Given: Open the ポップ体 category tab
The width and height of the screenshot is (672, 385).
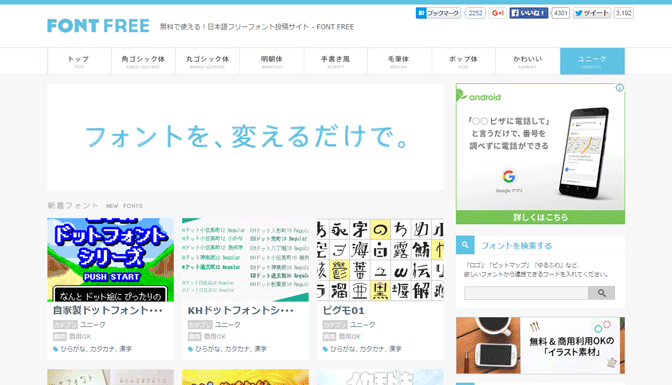Looking at the screenshot, I should point(464,61).
